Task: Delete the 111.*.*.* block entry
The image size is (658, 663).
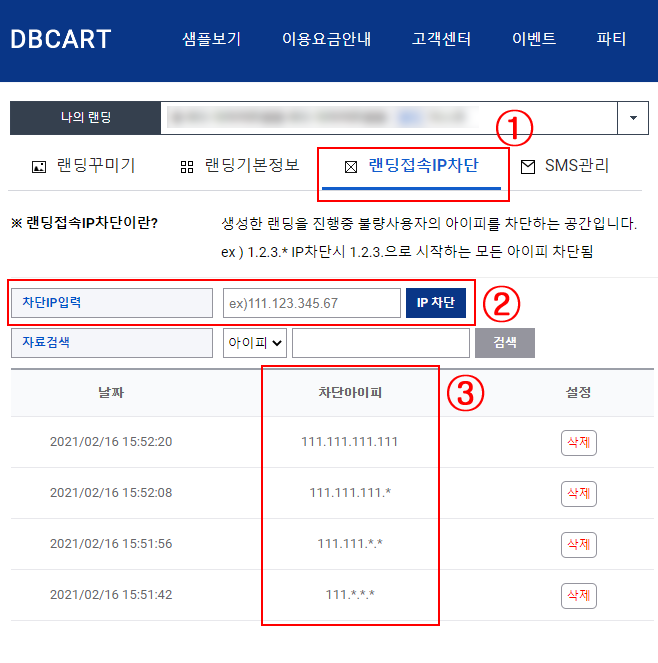Action: point(578,595)
